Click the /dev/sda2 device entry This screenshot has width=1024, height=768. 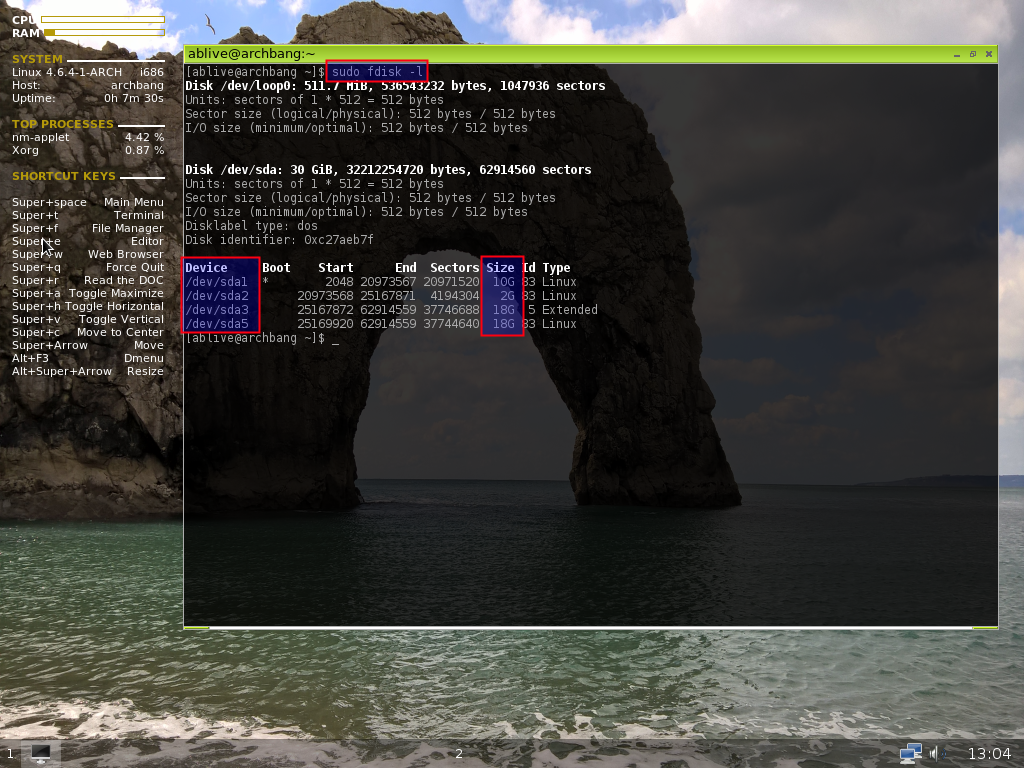coord(216,296)
